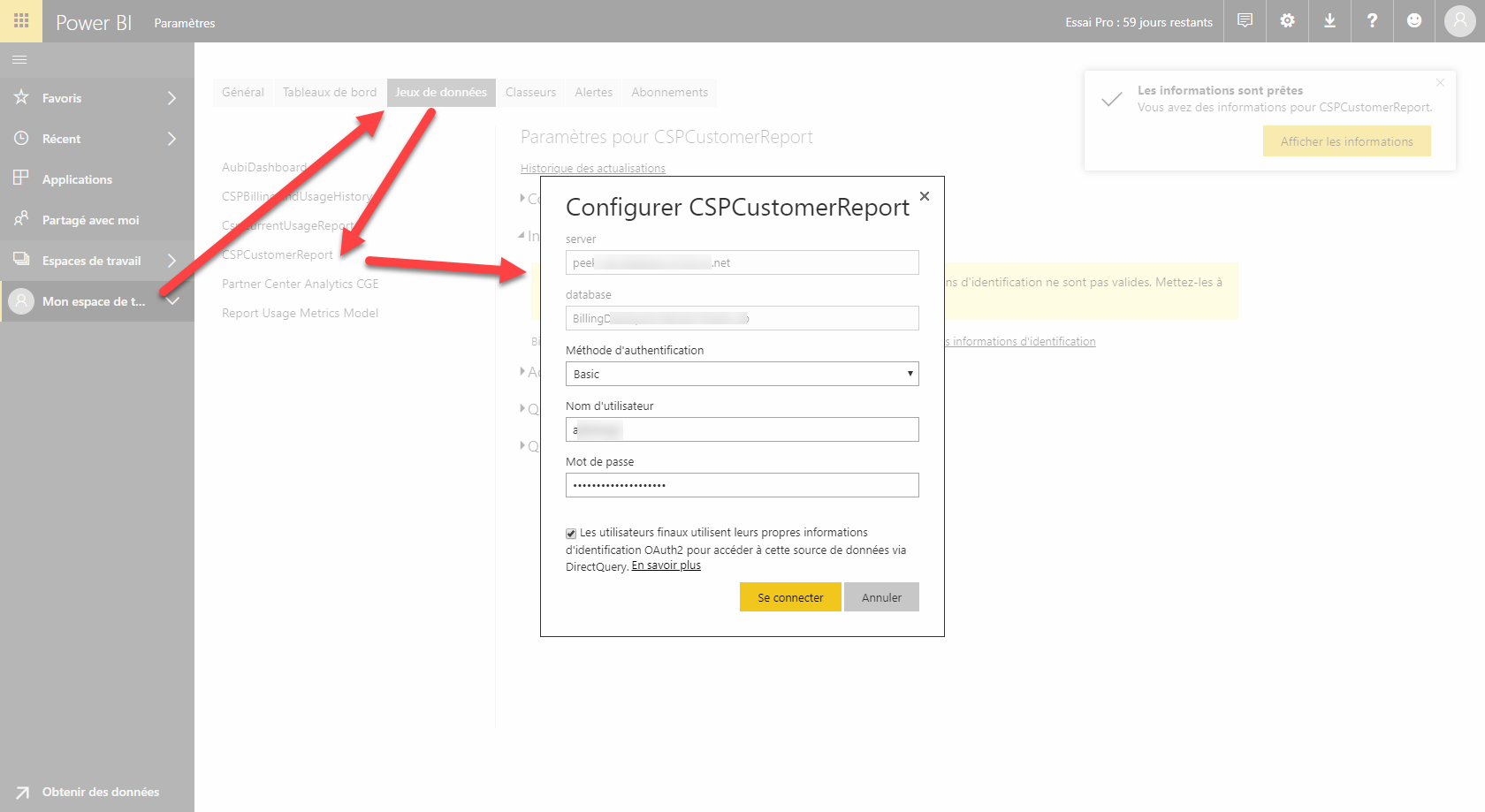The image size is (1485, 812).
Task: Focus the Mot de passe field
Action: pyautogui.click(x=742, y=485)
